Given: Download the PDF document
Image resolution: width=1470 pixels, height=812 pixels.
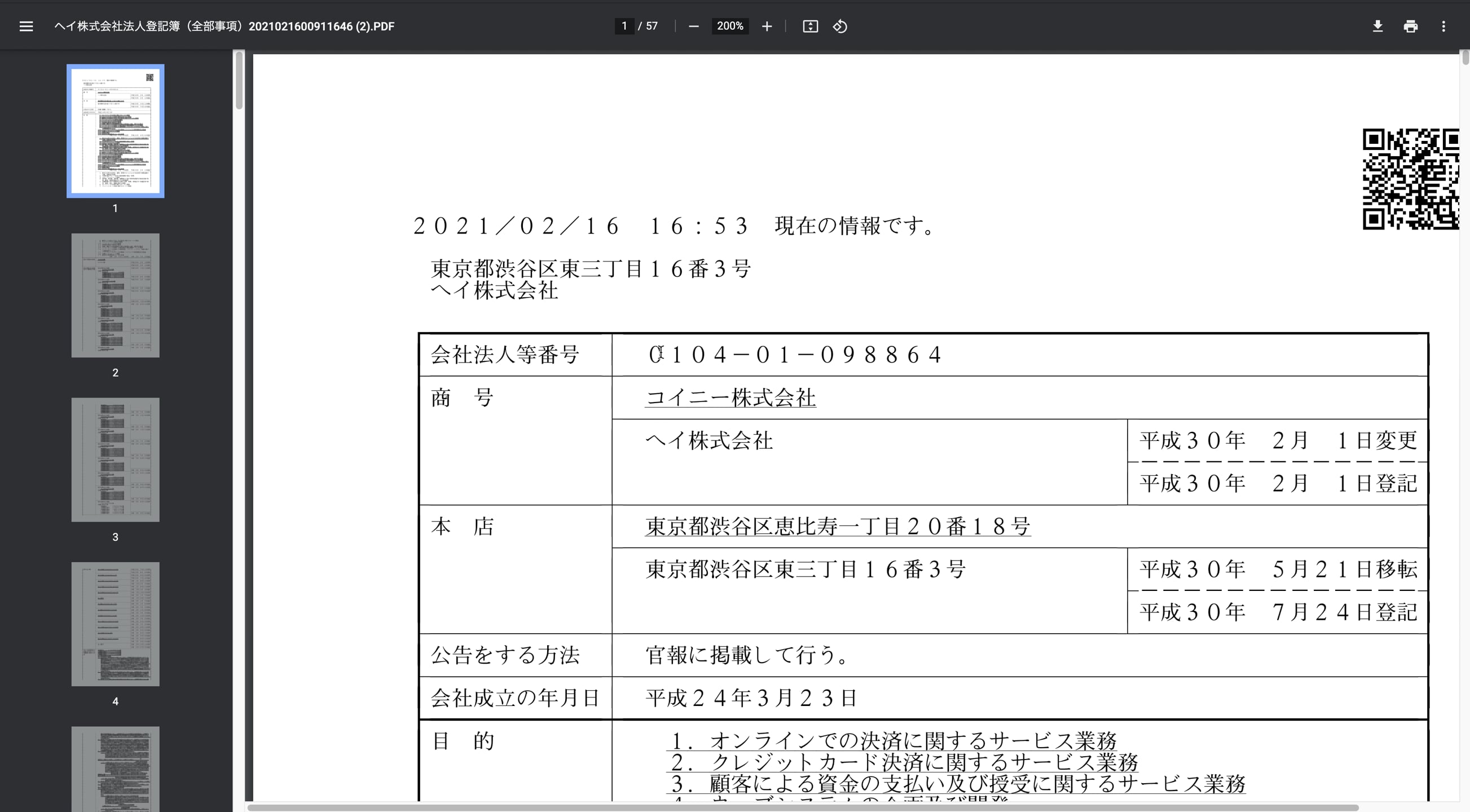Looking at the screenshot, I should pyautogui.click(x=1377, y=27).
